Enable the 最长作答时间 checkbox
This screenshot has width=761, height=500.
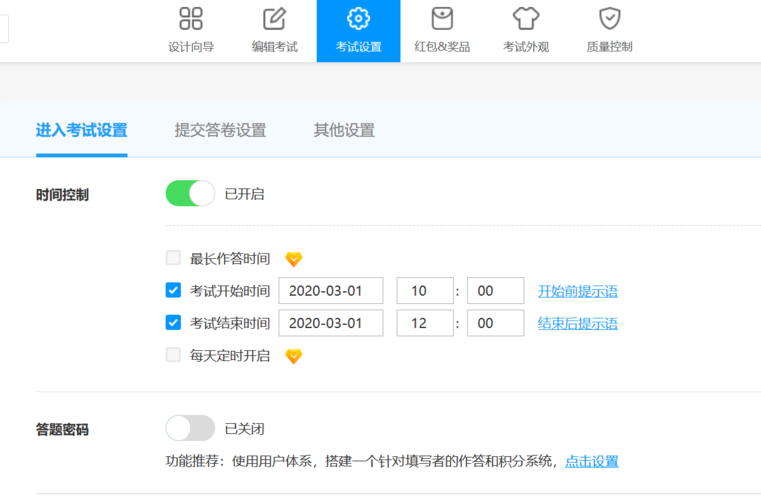pos(173,258)
